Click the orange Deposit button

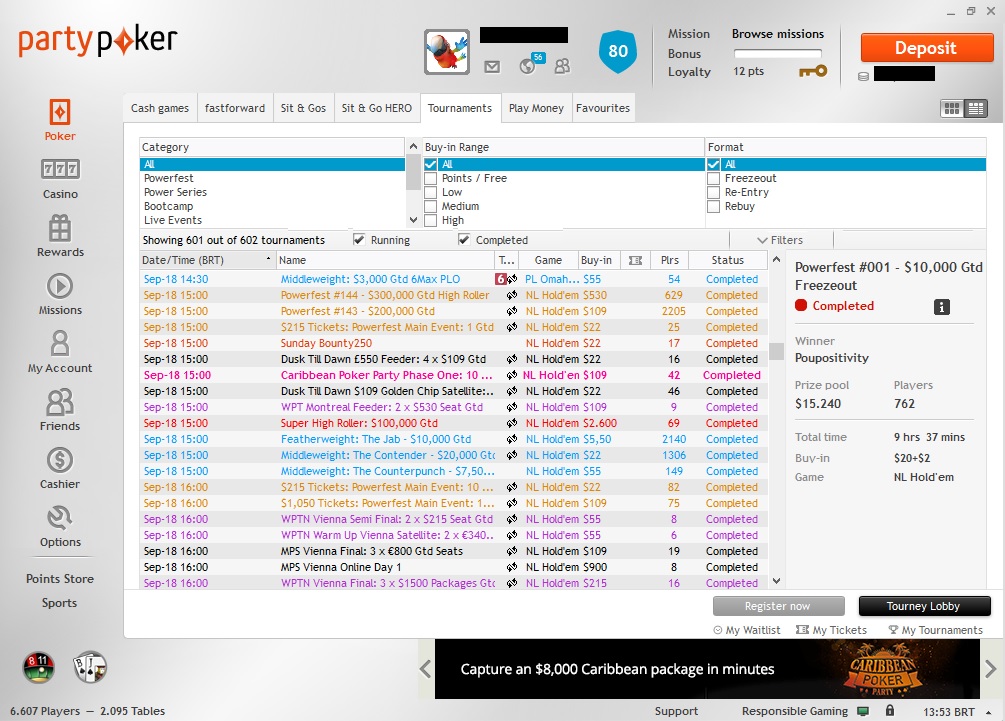tap(927, 48)
